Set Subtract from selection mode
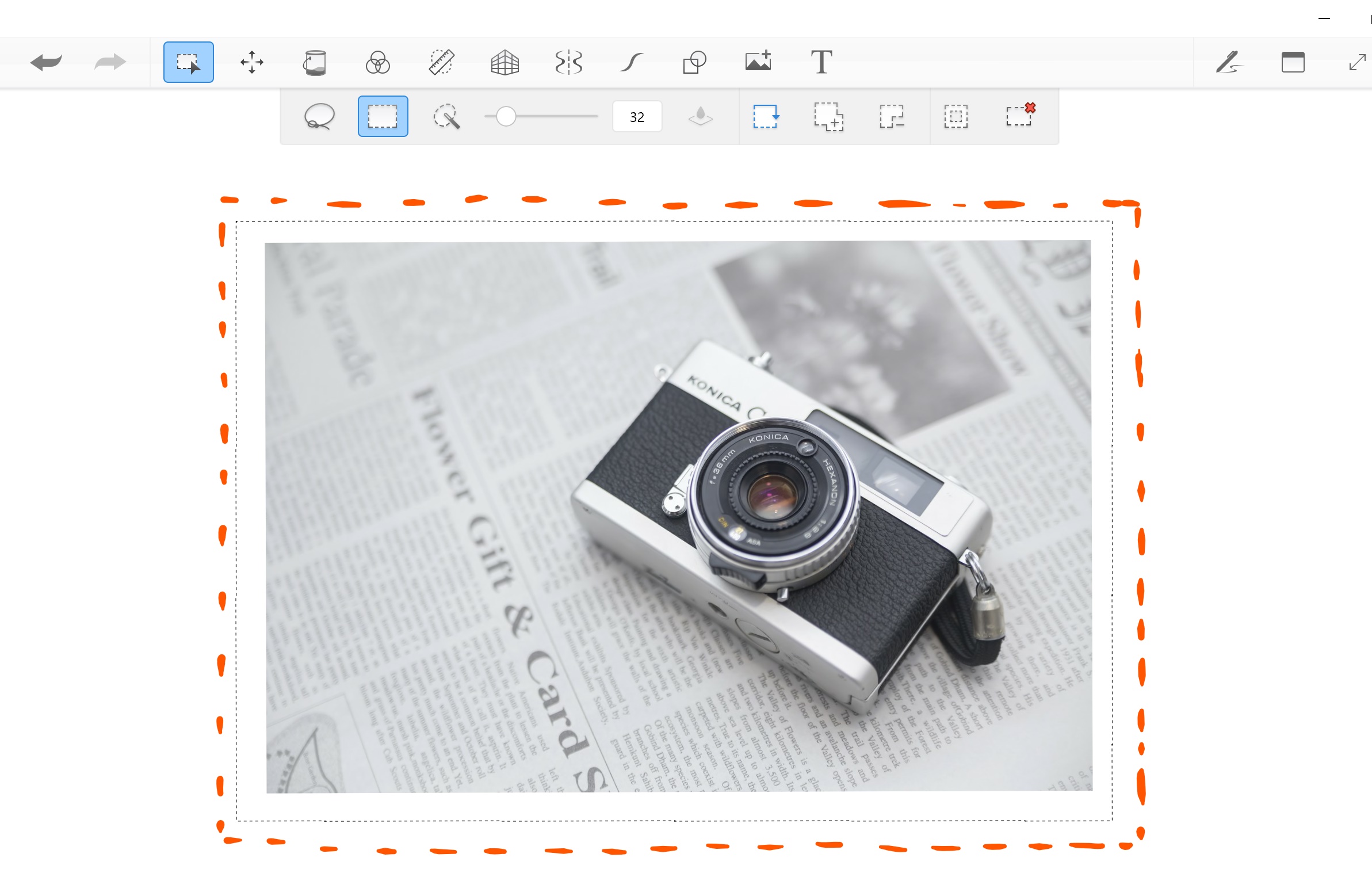 point(892,116)
